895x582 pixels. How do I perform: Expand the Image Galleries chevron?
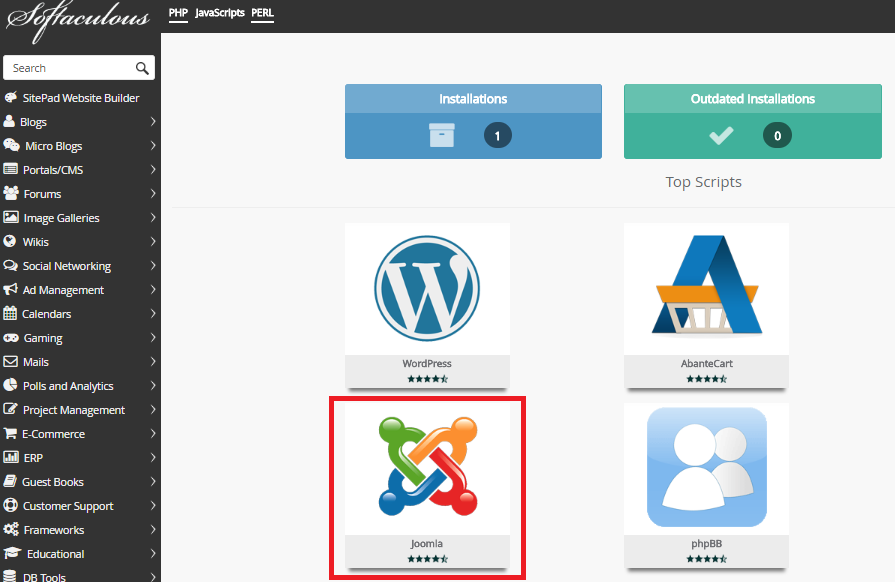153,217
